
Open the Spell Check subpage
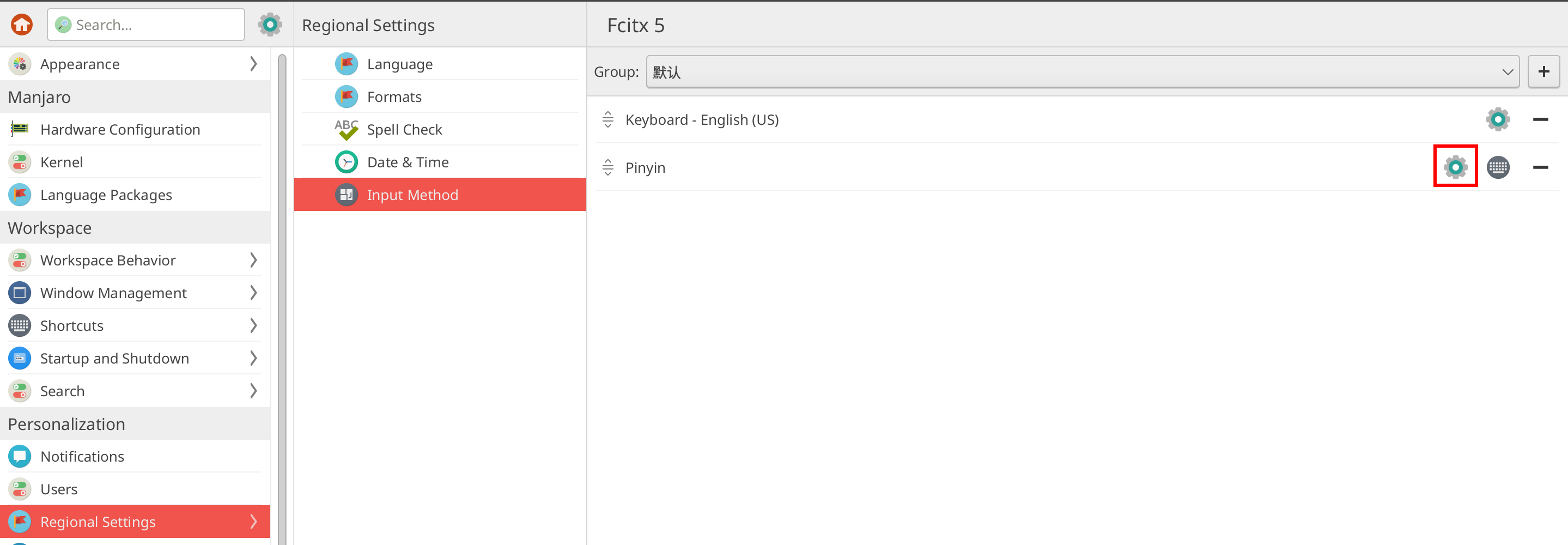click(440, 129)
